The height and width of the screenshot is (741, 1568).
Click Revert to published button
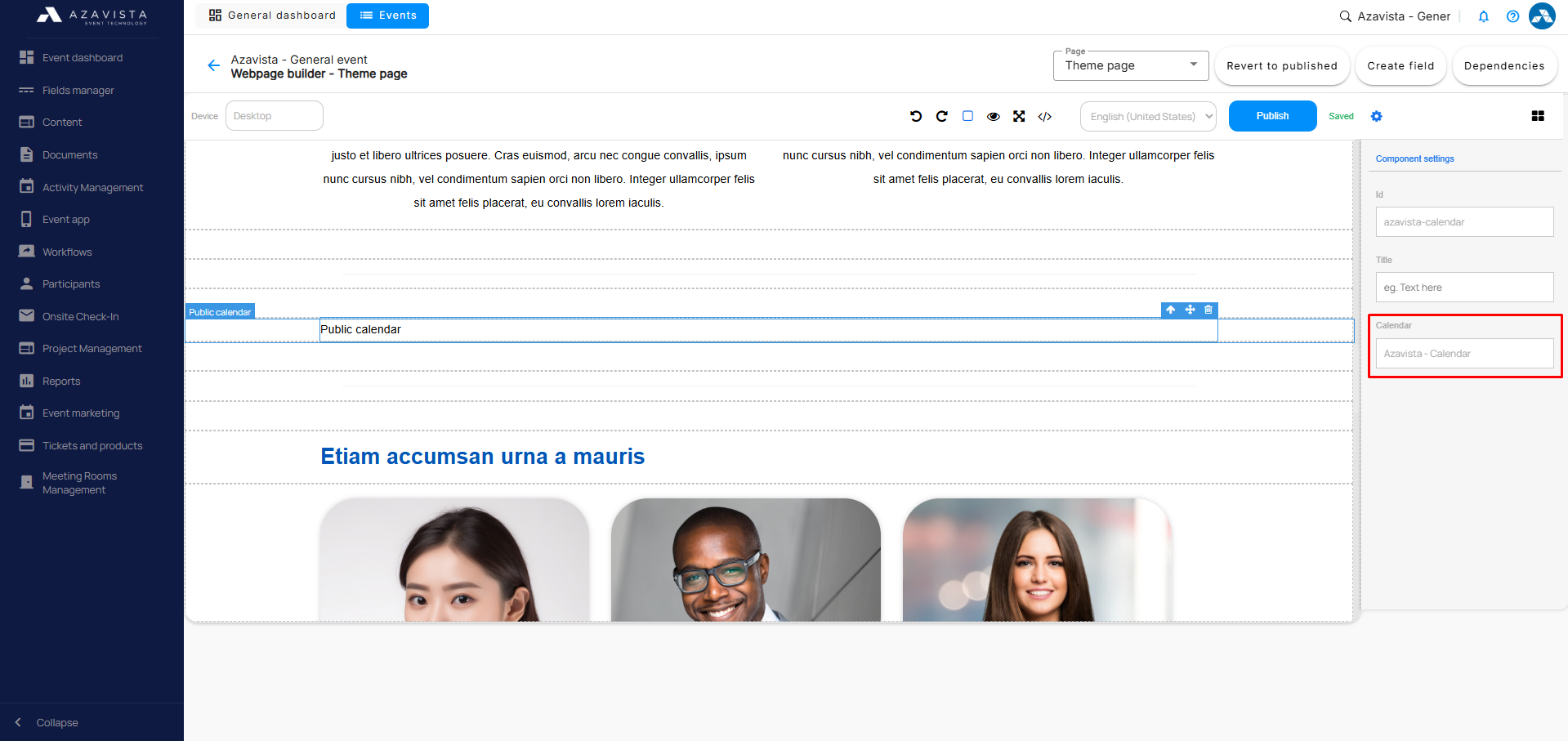1282,66
